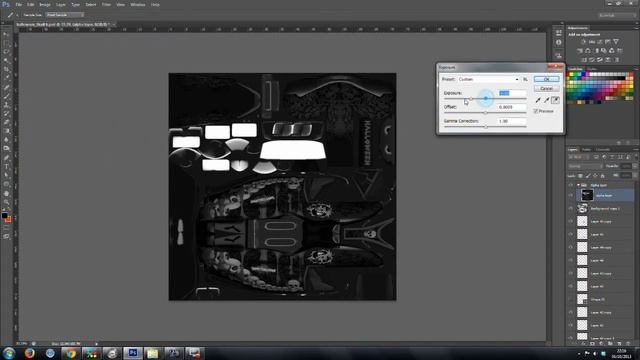This screenshot has width=640, height=360.
Task: Create a new group from Layers panel
Action: tap(610, 344)
